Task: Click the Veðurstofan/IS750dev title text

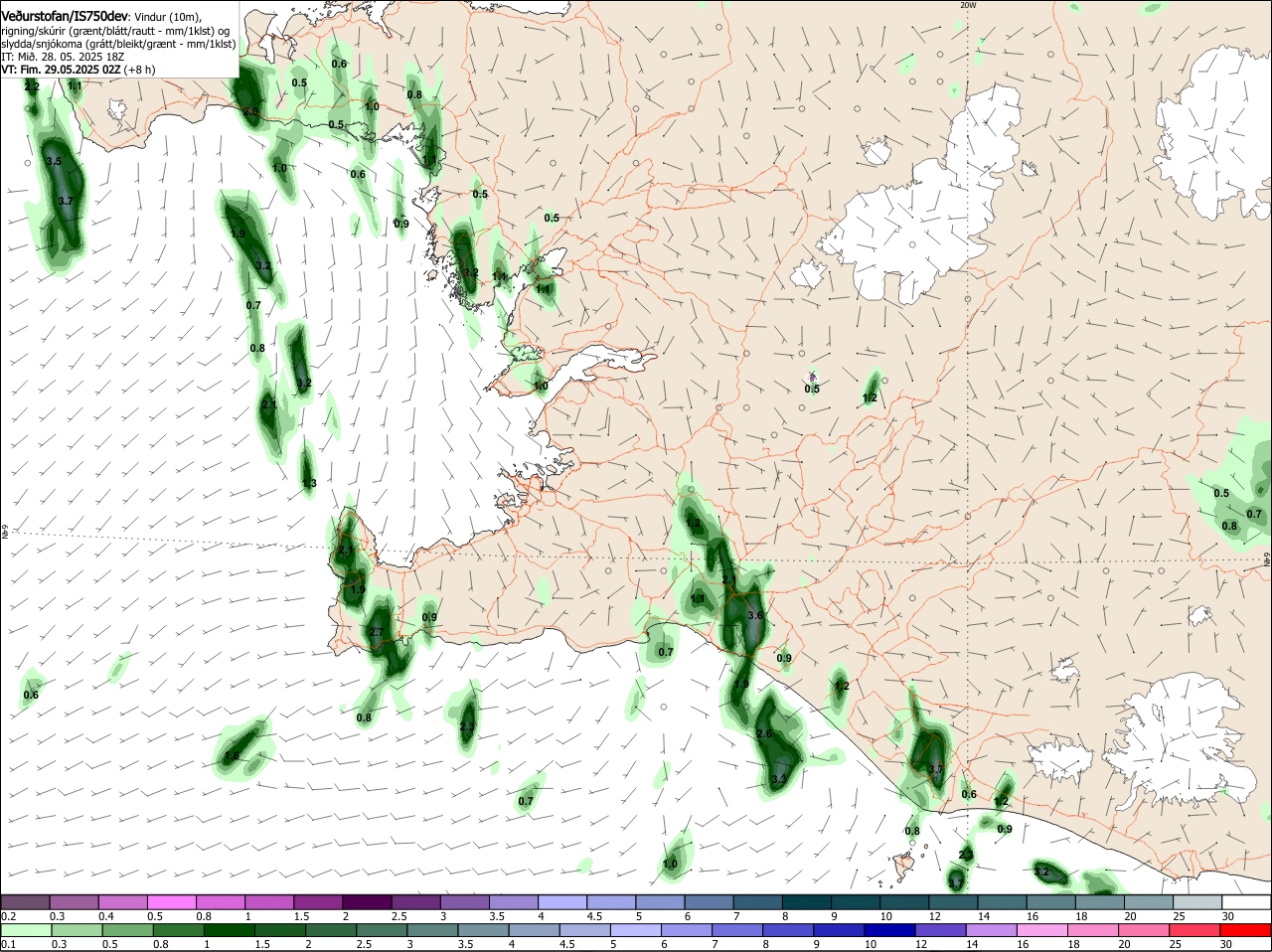Action: [65, 17]
